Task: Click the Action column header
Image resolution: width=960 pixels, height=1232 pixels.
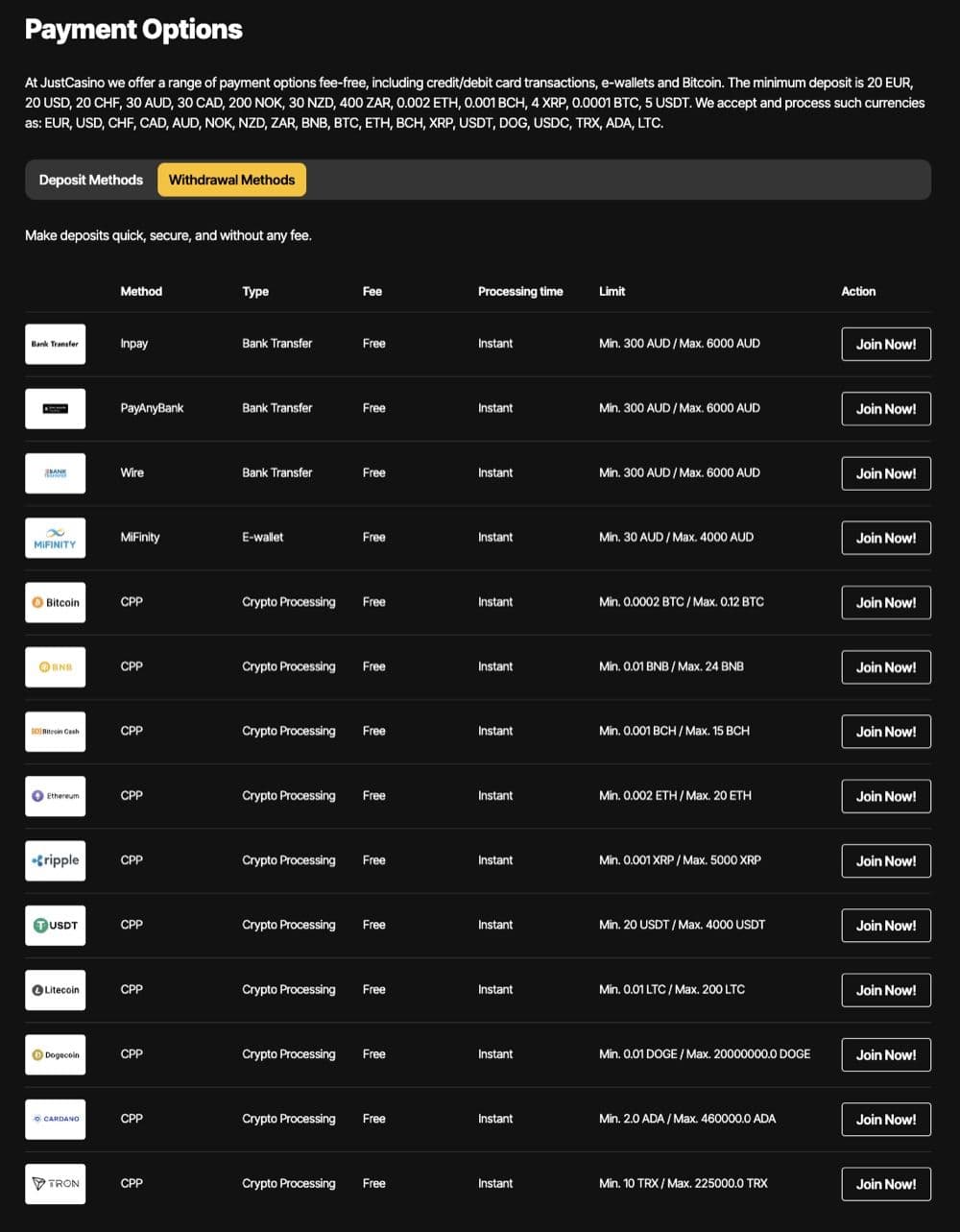Action: pos(858,291)
